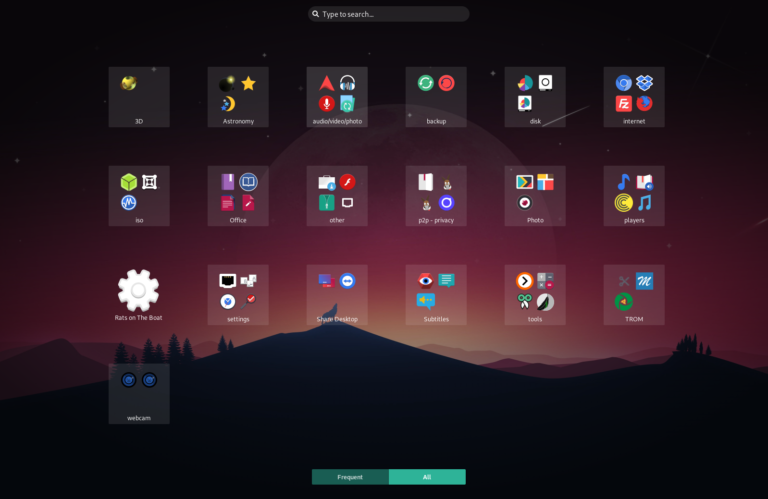Open the Office app folder

238,193
